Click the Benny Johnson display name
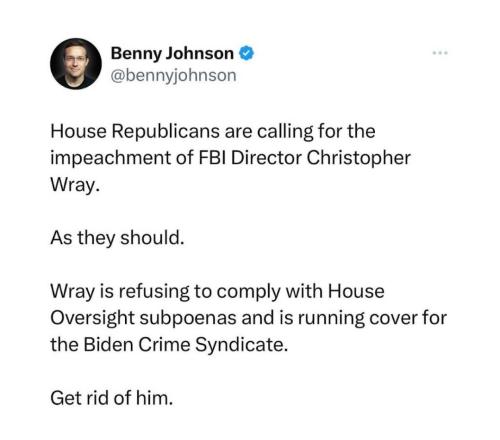The width and height of the screenshot is (500, 440). coord(172,53)
